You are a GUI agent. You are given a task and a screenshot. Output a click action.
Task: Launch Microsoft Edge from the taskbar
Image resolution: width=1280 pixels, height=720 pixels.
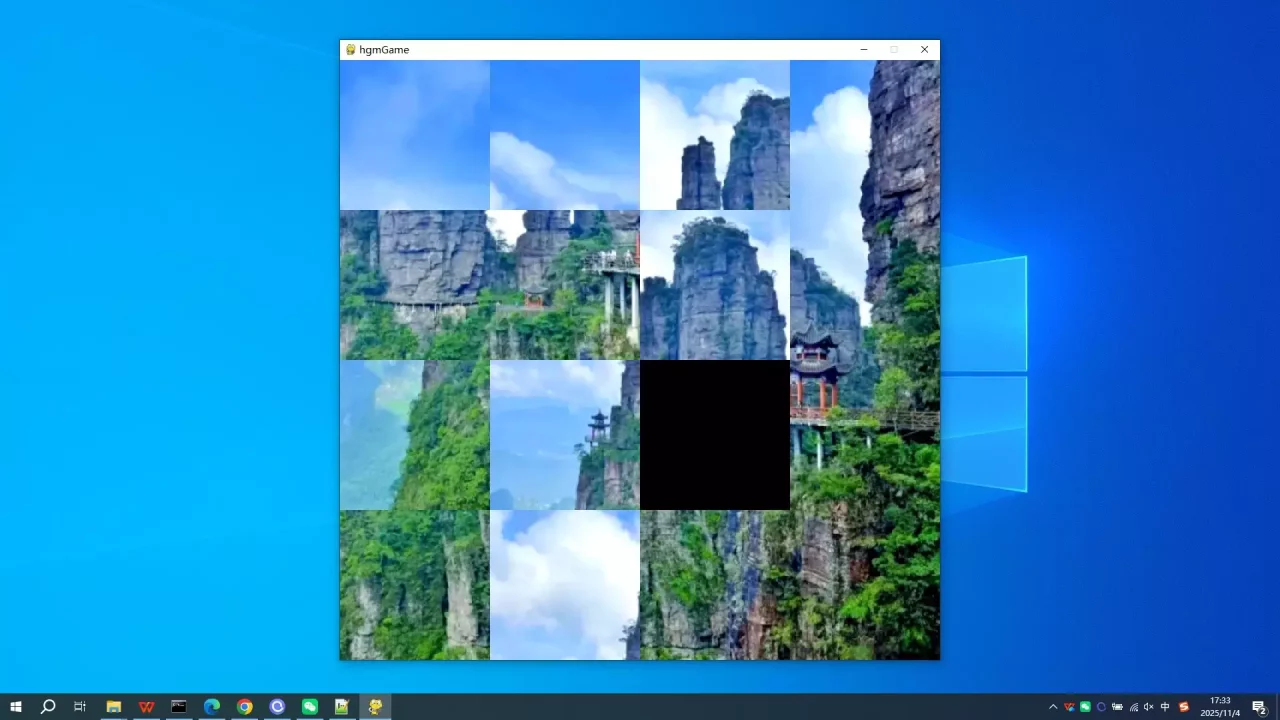[211, 707]
